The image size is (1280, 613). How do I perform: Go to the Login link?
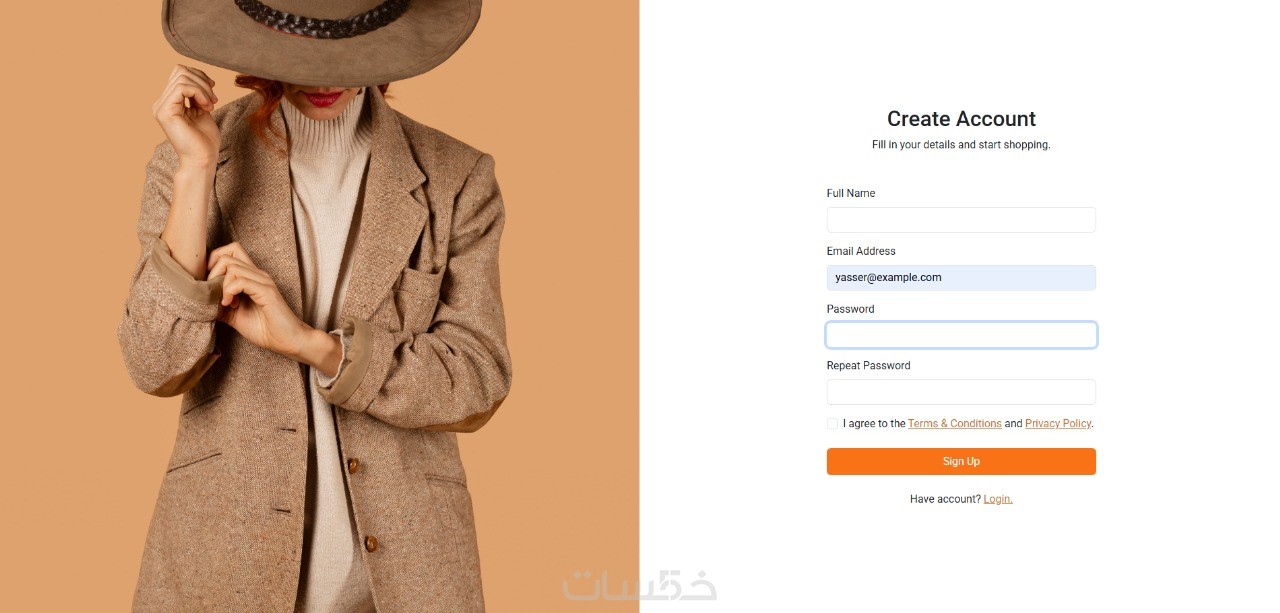pyautogui.click(x=997, y=499)
